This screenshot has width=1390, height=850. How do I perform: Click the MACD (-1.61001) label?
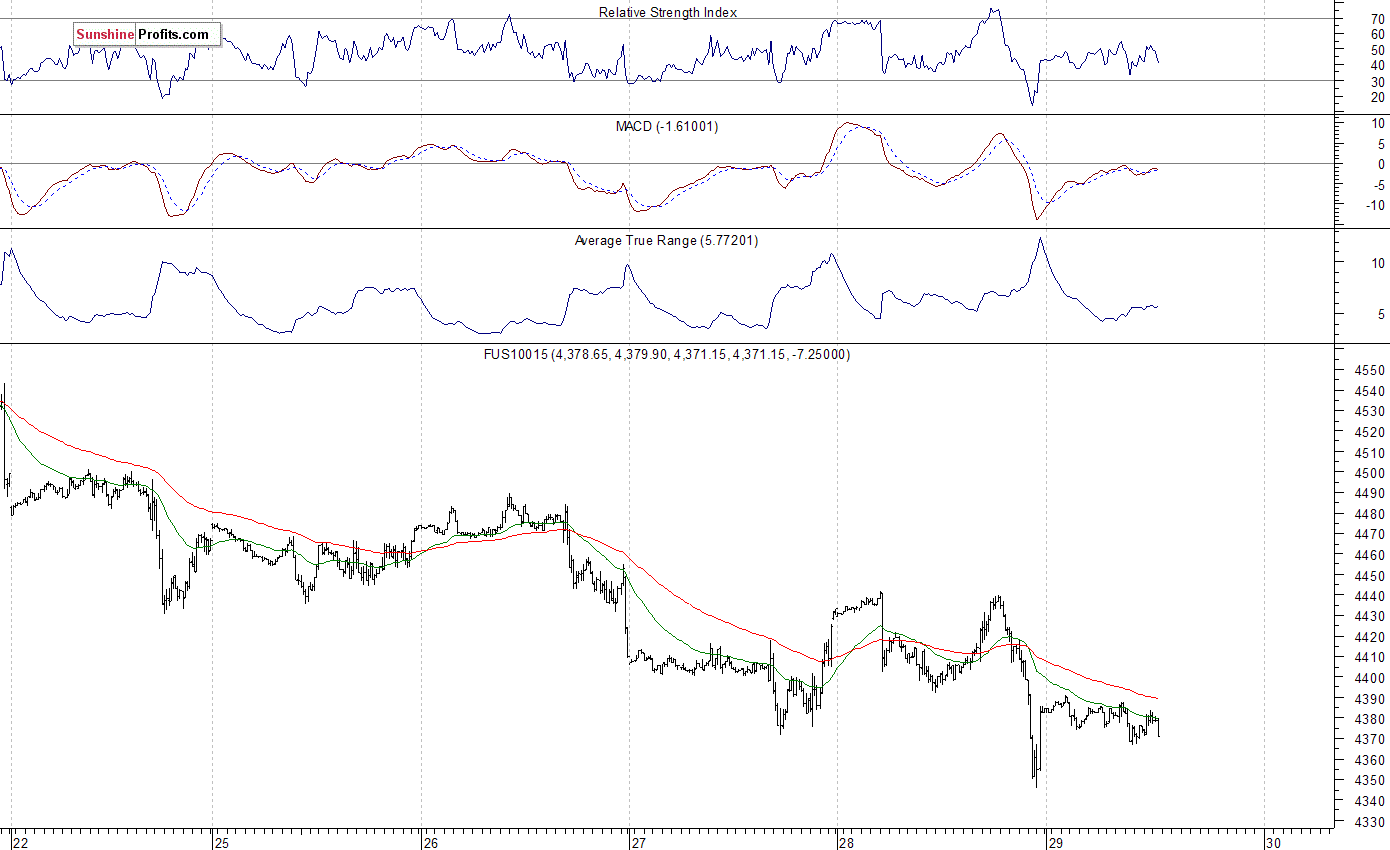[667, 126]
